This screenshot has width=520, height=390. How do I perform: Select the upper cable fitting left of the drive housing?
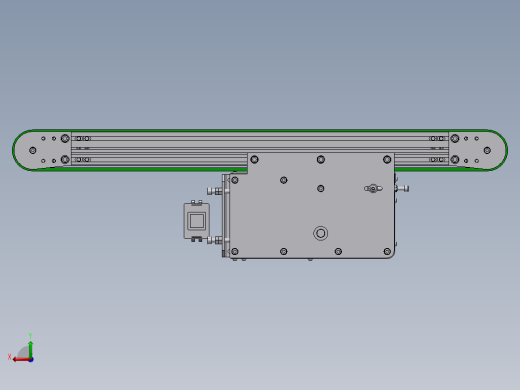click(215, 191)
